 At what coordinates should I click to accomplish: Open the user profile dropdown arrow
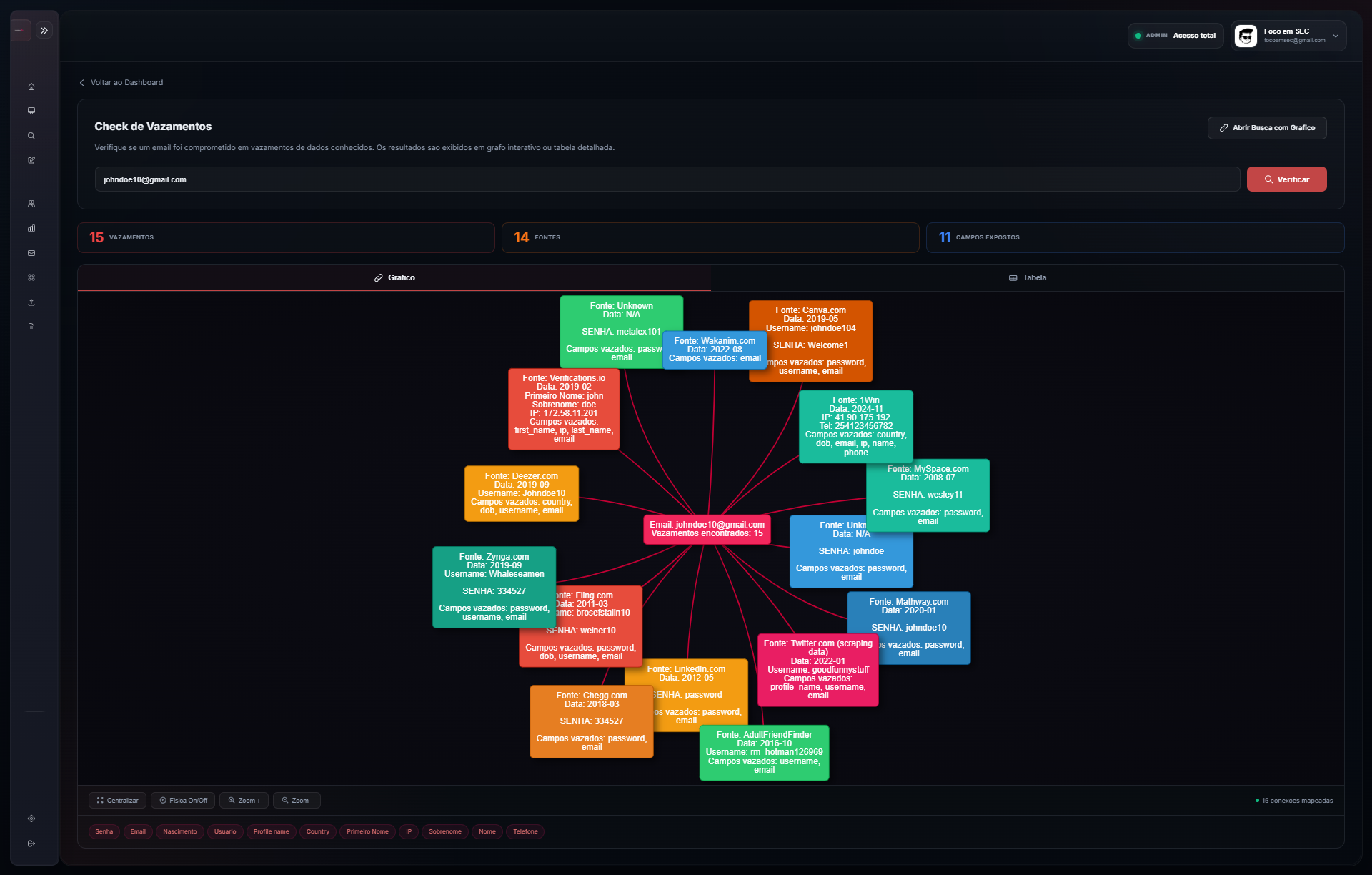click(x=1336, y=36)
